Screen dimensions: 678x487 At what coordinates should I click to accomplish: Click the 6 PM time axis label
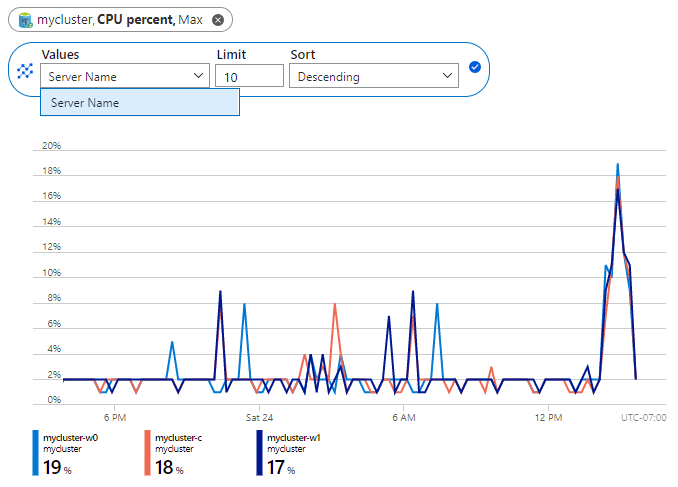[x=114, y=416]
